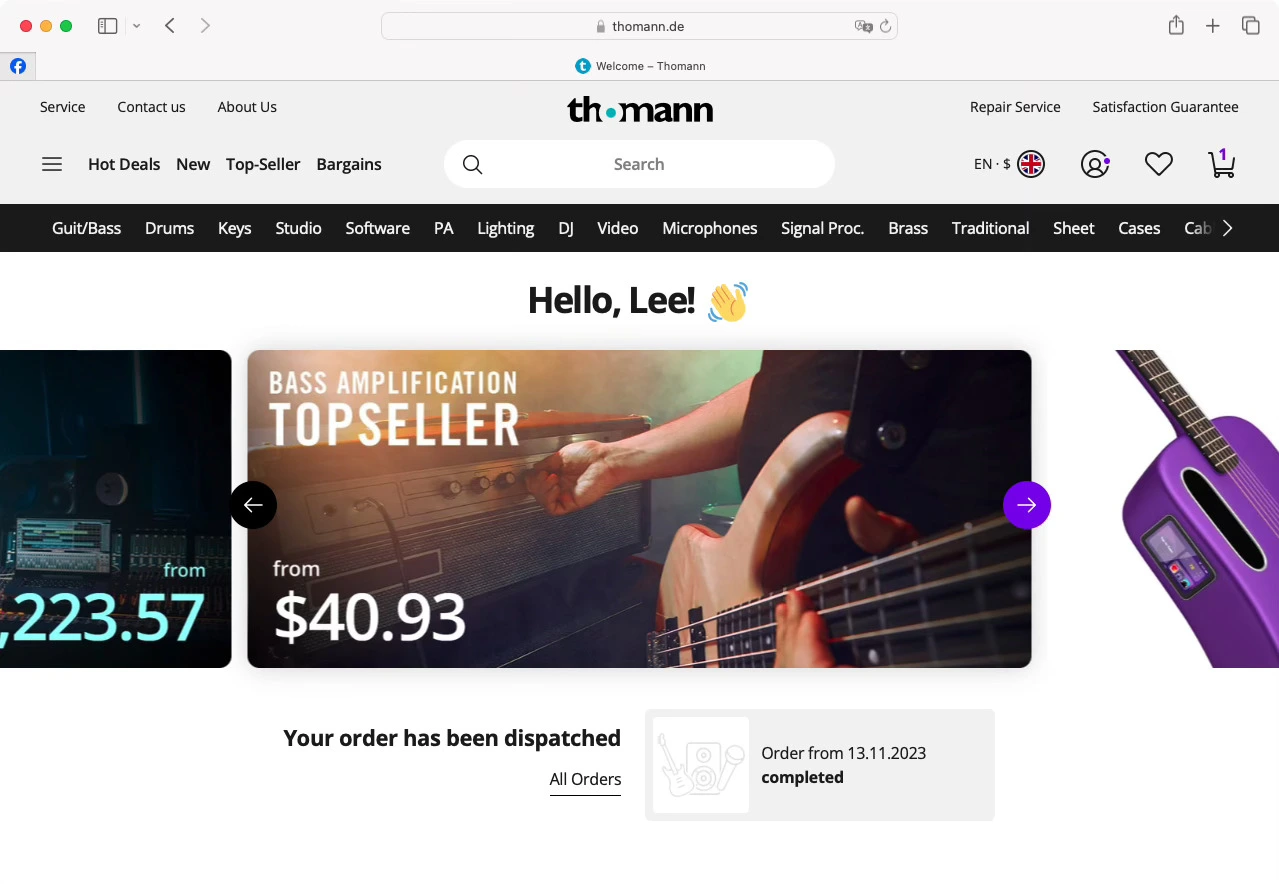Open the Hot Deals link
Screen dimensions: 1279x884
[x=124, y=164]
